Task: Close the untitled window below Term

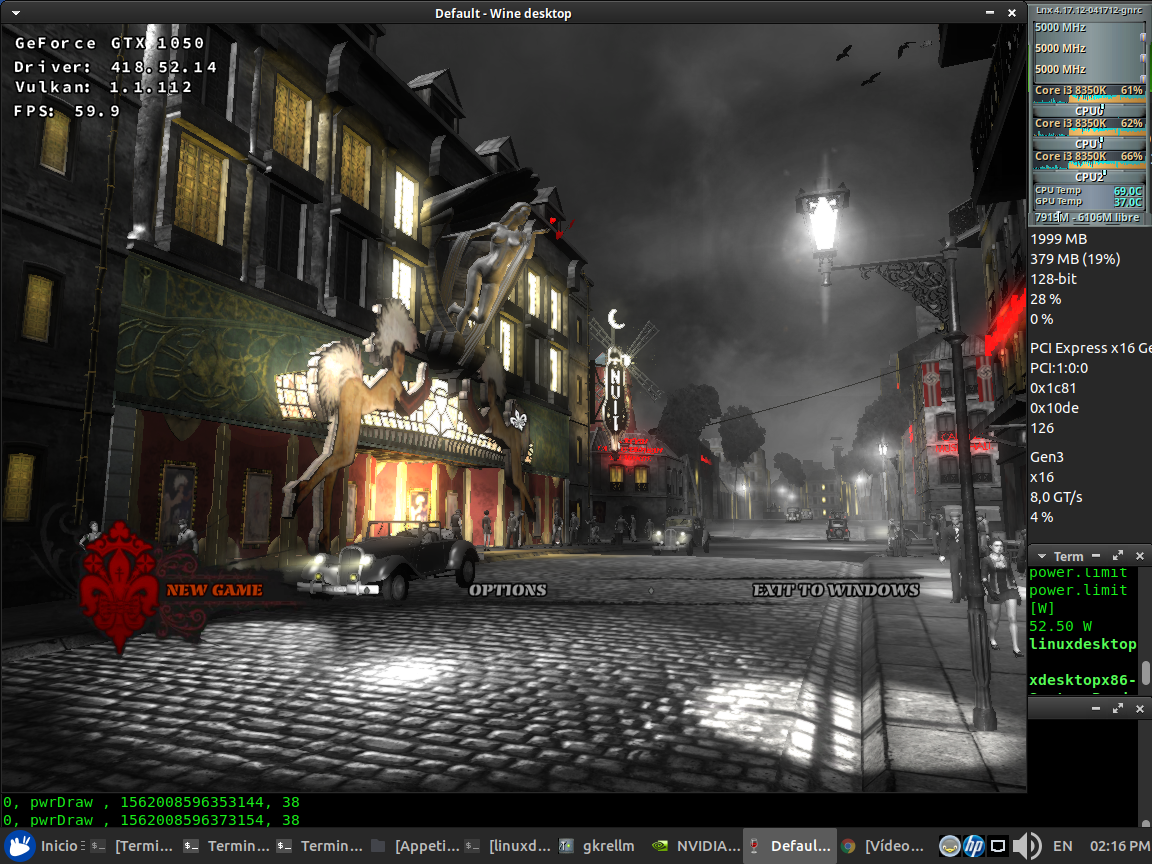Action: [1140, 708]
